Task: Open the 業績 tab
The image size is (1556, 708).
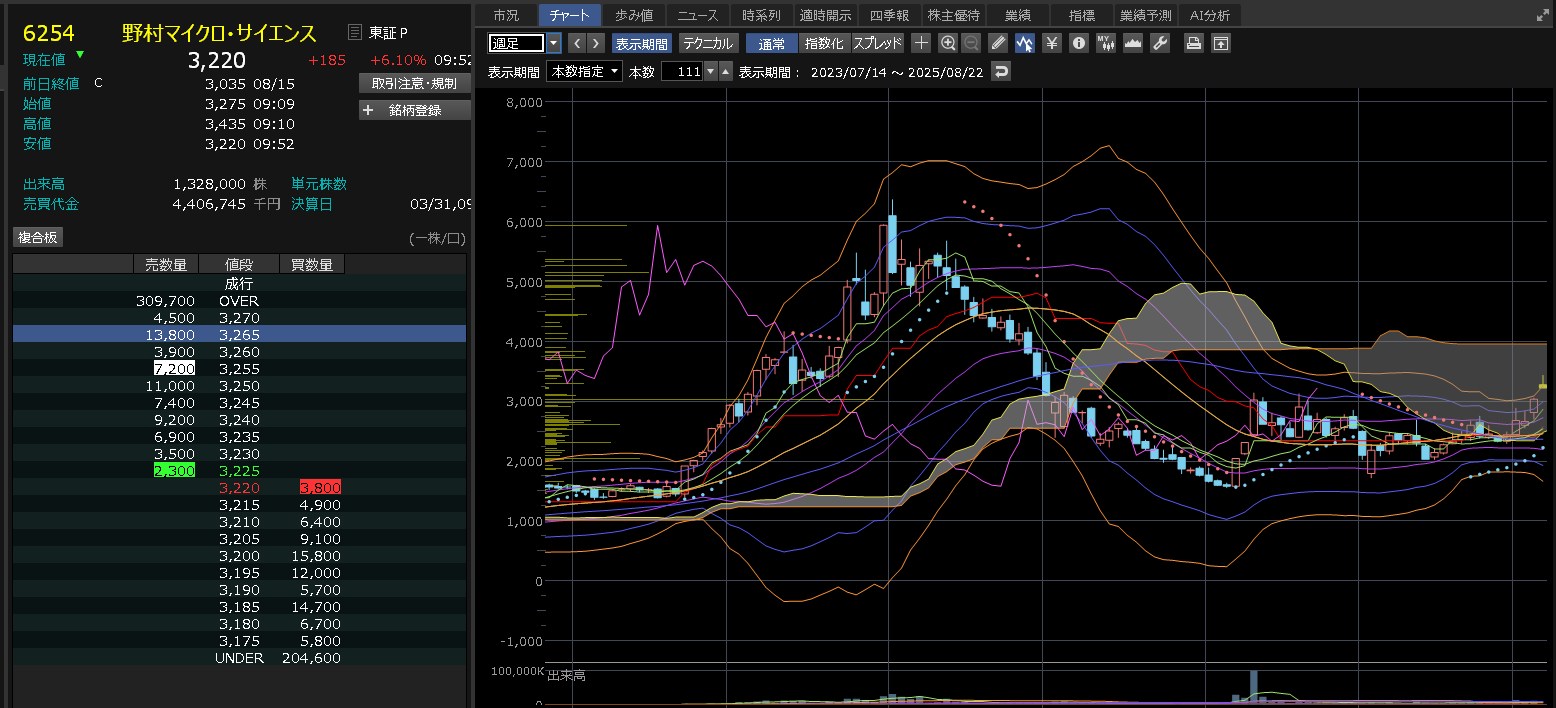Action: pyautogui.click(x=1018, y=15)
